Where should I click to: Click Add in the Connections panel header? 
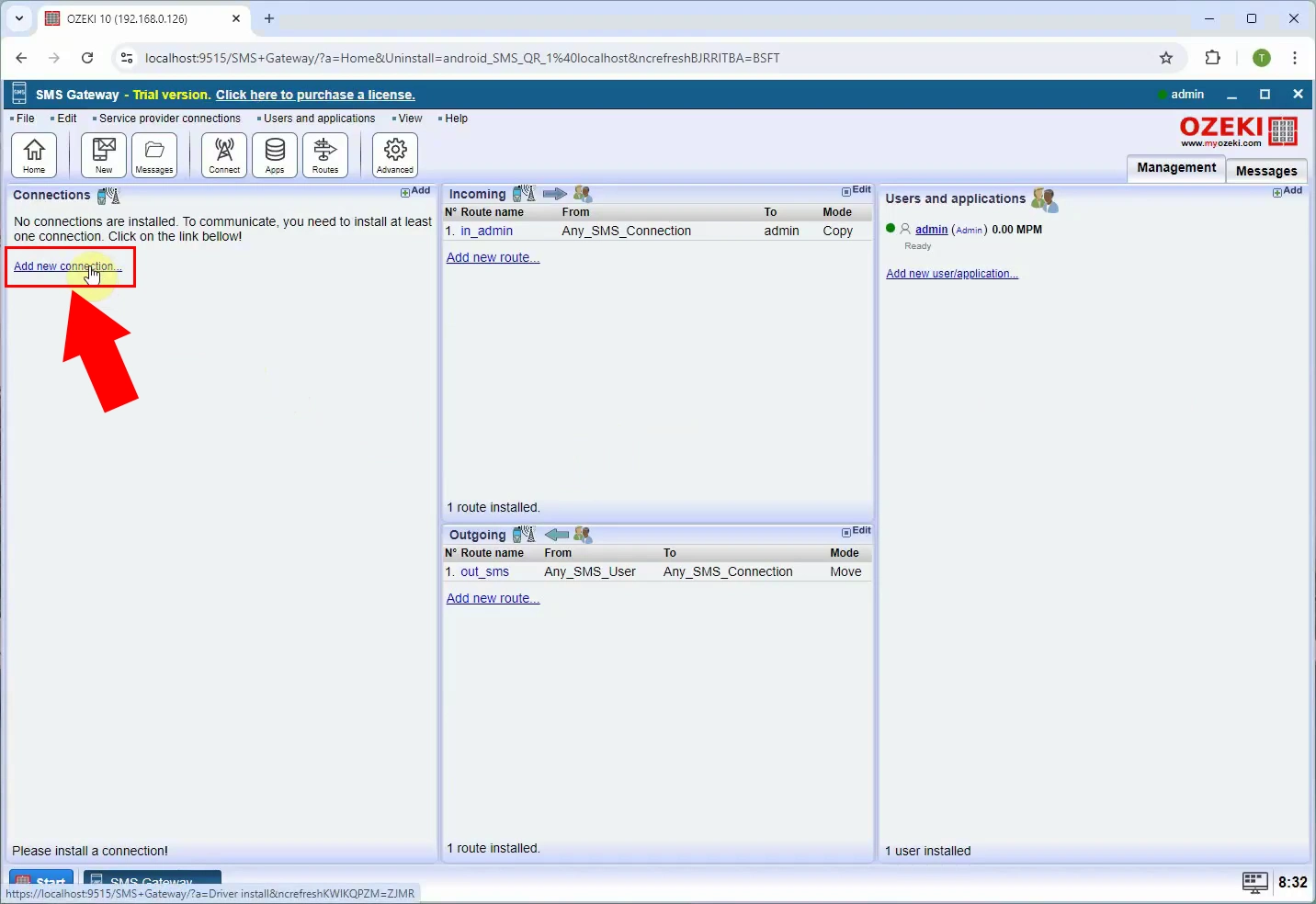(415, 191)
